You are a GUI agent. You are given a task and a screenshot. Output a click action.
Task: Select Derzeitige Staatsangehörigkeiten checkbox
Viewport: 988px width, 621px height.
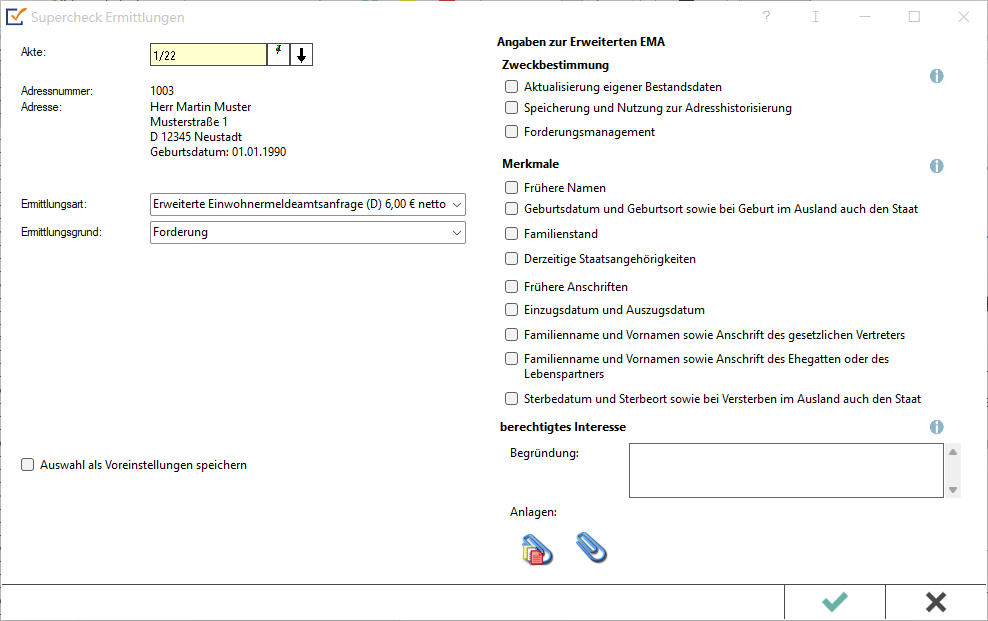click(512, 259)
